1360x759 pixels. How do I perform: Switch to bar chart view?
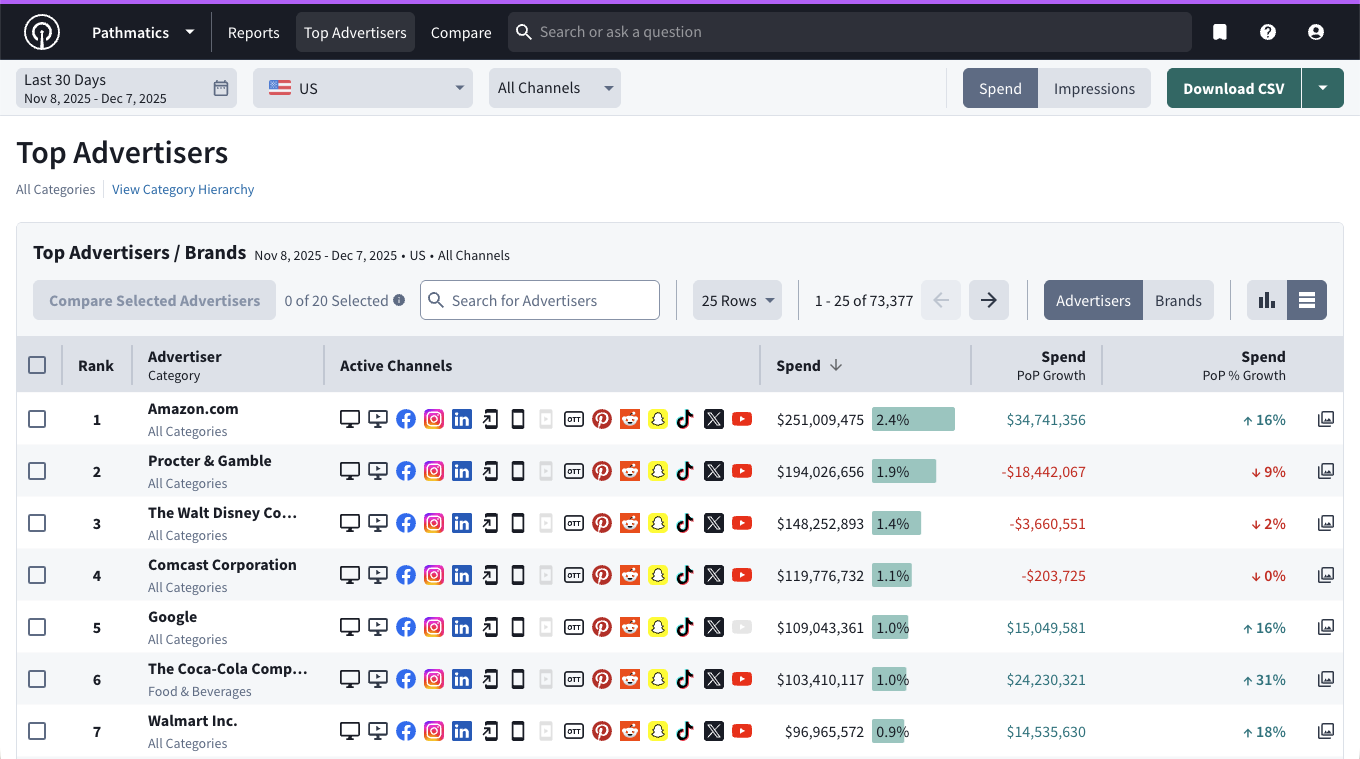coord(1267,300)
